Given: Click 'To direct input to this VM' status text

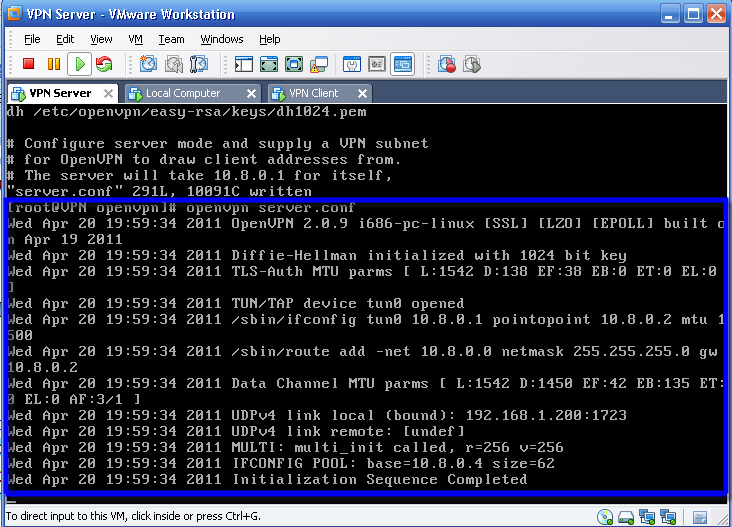Looking at the screenshot, I should pos(133,516).
